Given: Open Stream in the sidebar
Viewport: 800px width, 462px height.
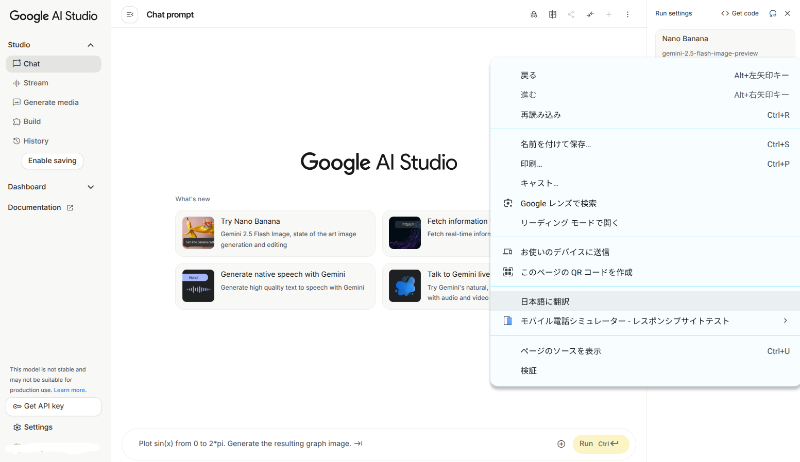Looking at the screenshot, I should click(x=54, y=83).
